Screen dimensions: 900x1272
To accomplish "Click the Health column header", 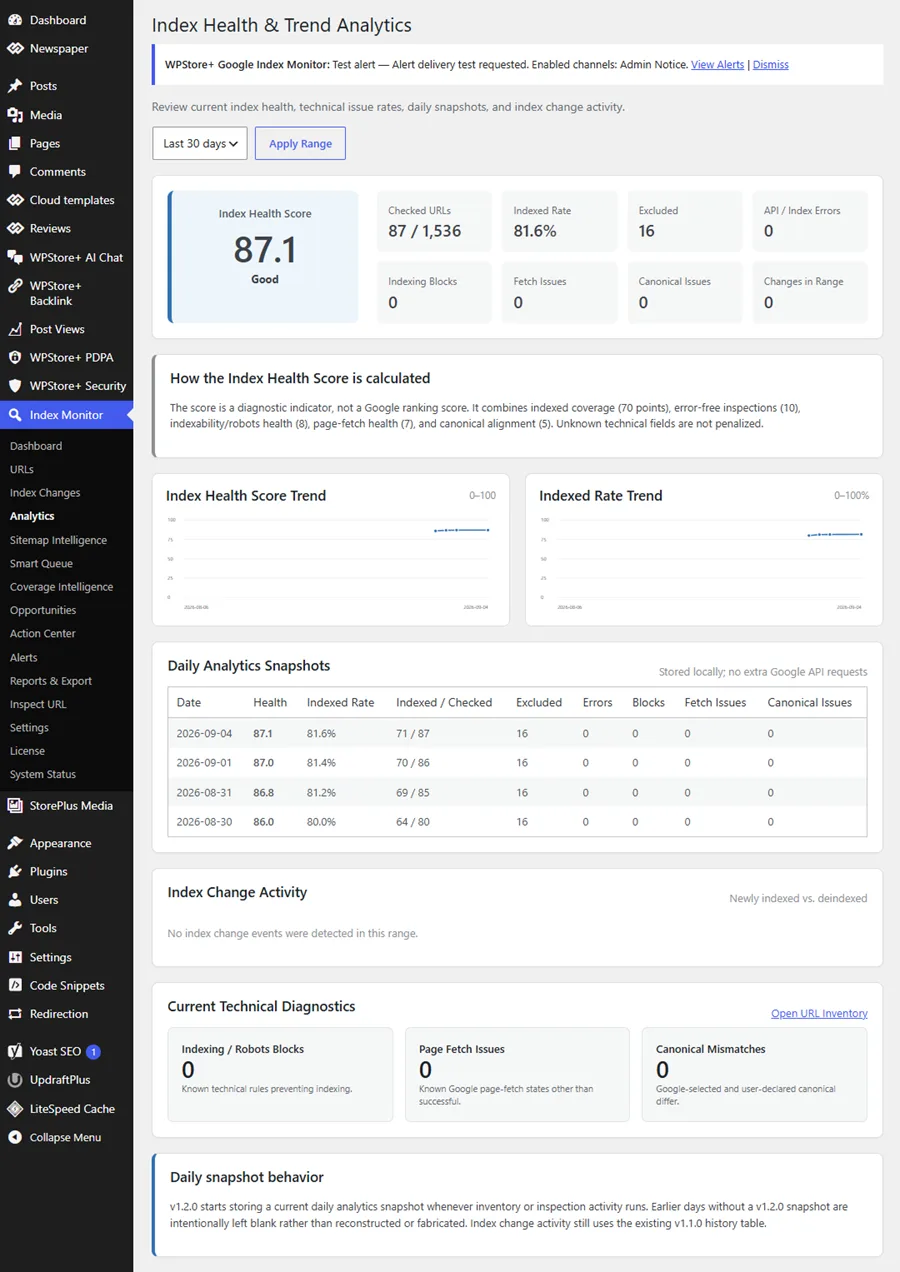I will tap(270, 703).
